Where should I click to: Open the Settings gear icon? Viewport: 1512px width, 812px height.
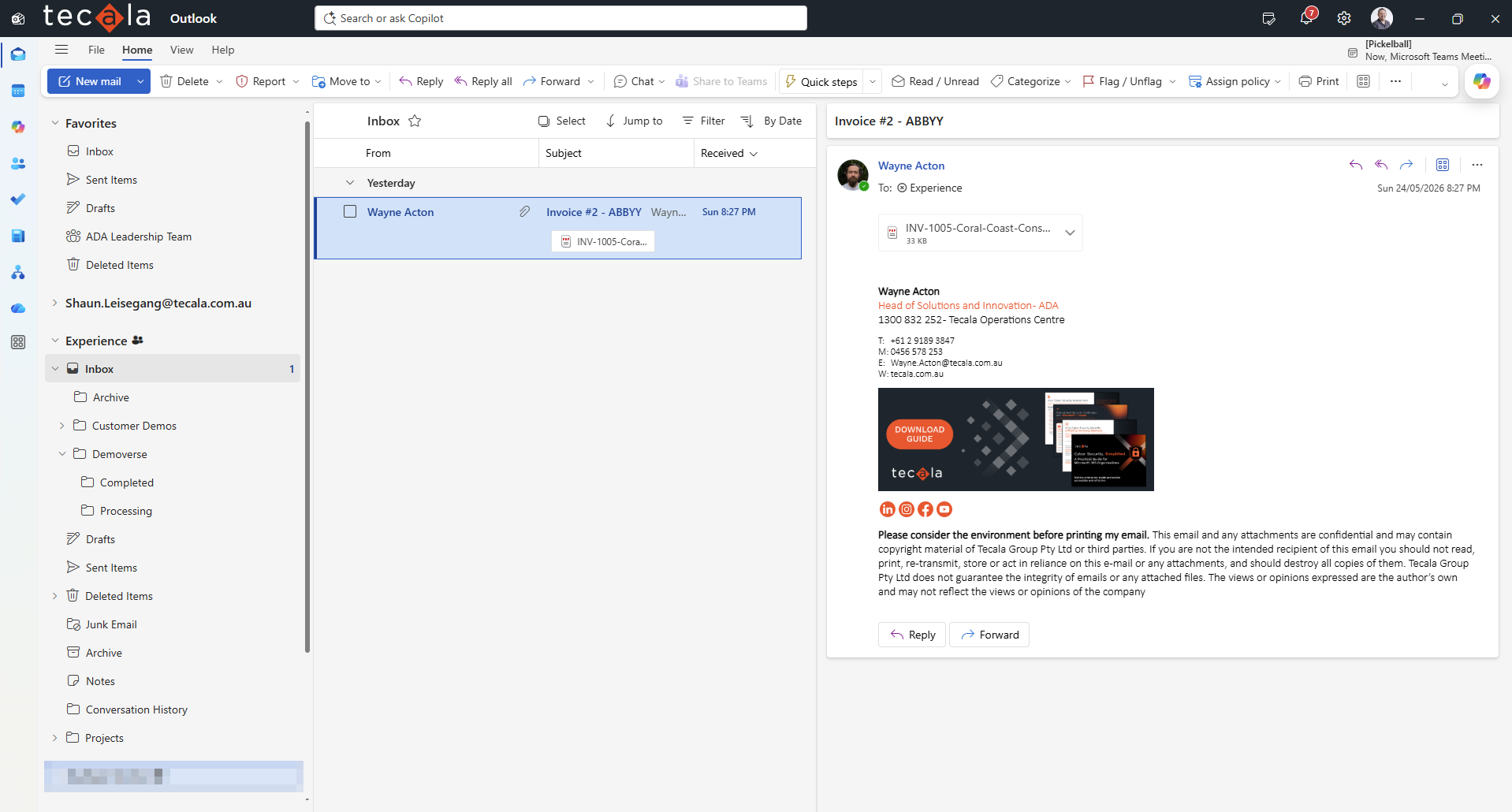(x=1344, y=18)
